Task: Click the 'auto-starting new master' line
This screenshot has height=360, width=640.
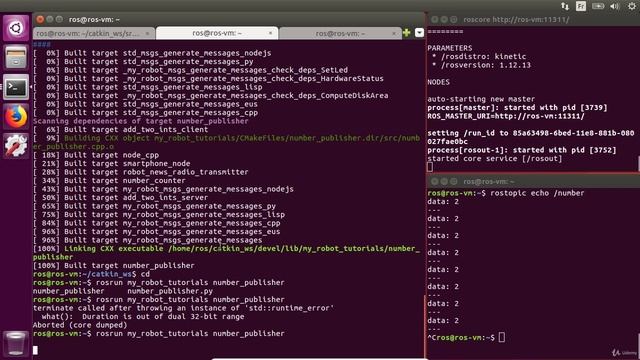Action: pos(481,99)
